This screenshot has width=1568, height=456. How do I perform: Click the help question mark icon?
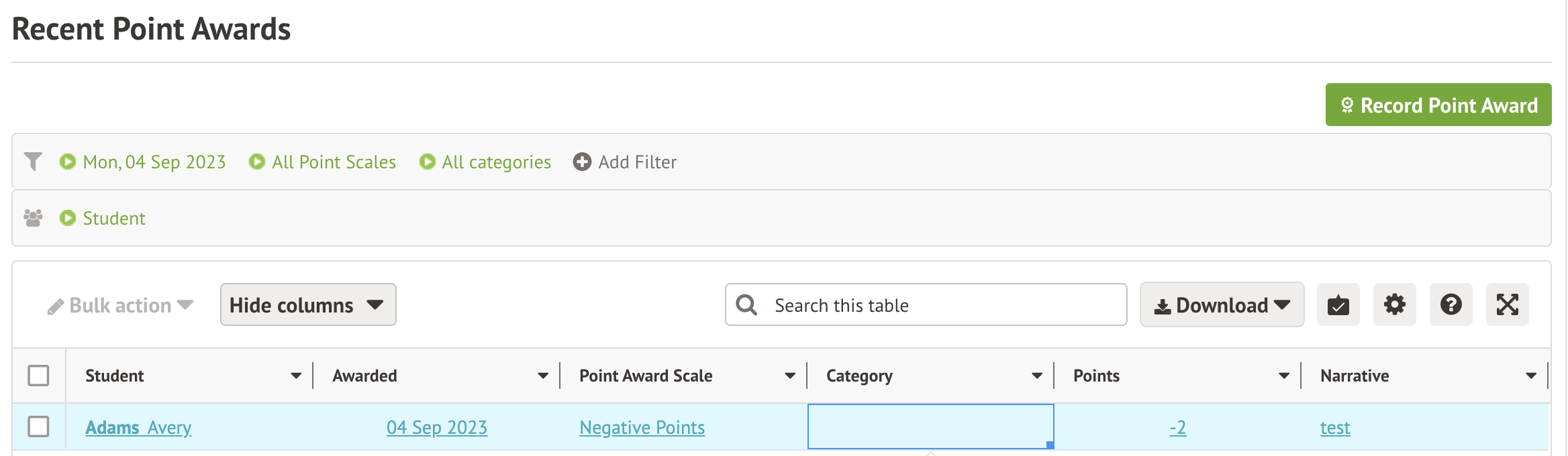[x=1451, y=305]
